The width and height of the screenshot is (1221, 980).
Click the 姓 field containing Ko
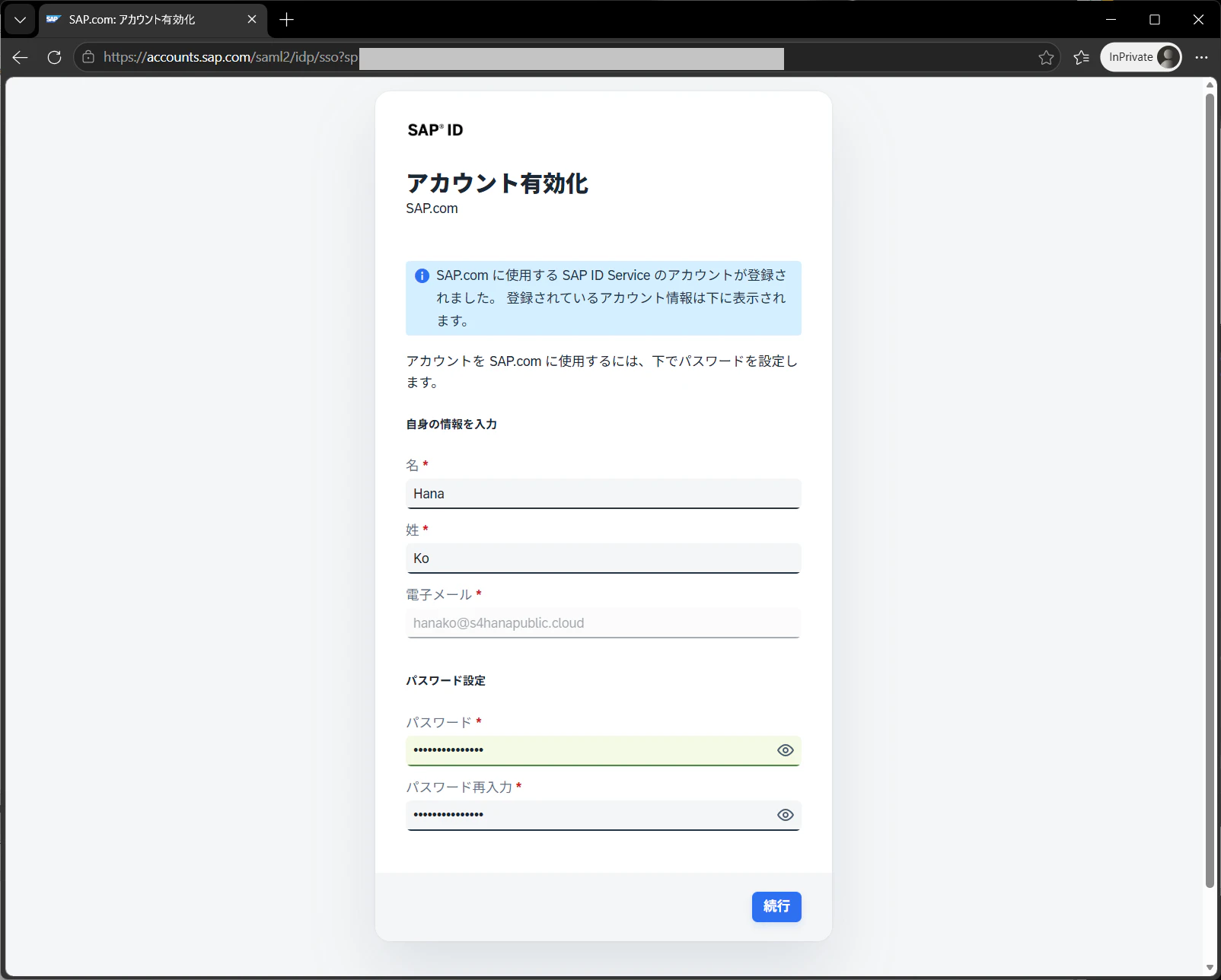coord(604,558)
